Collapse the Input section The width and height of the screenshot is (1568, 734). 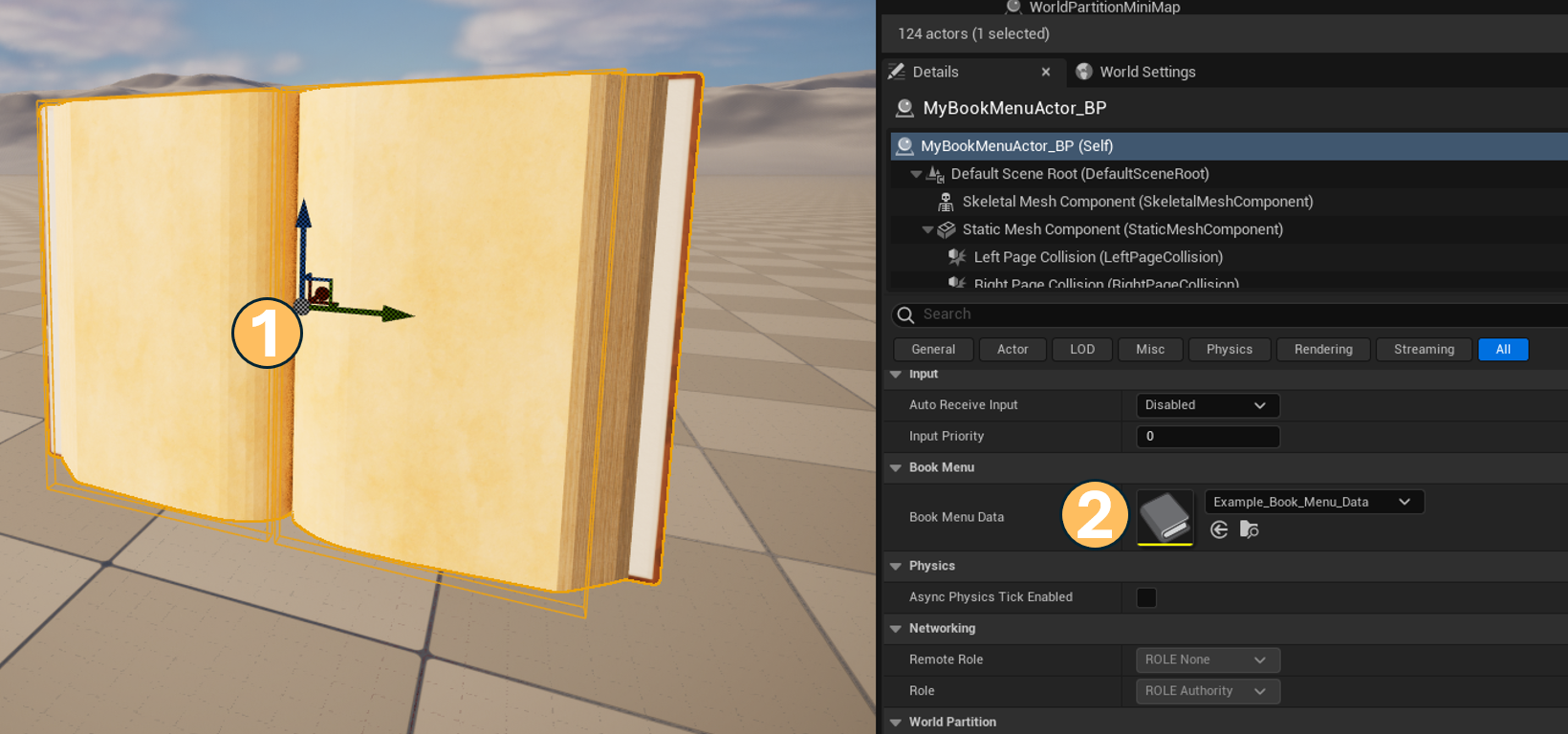coord(896,375)
